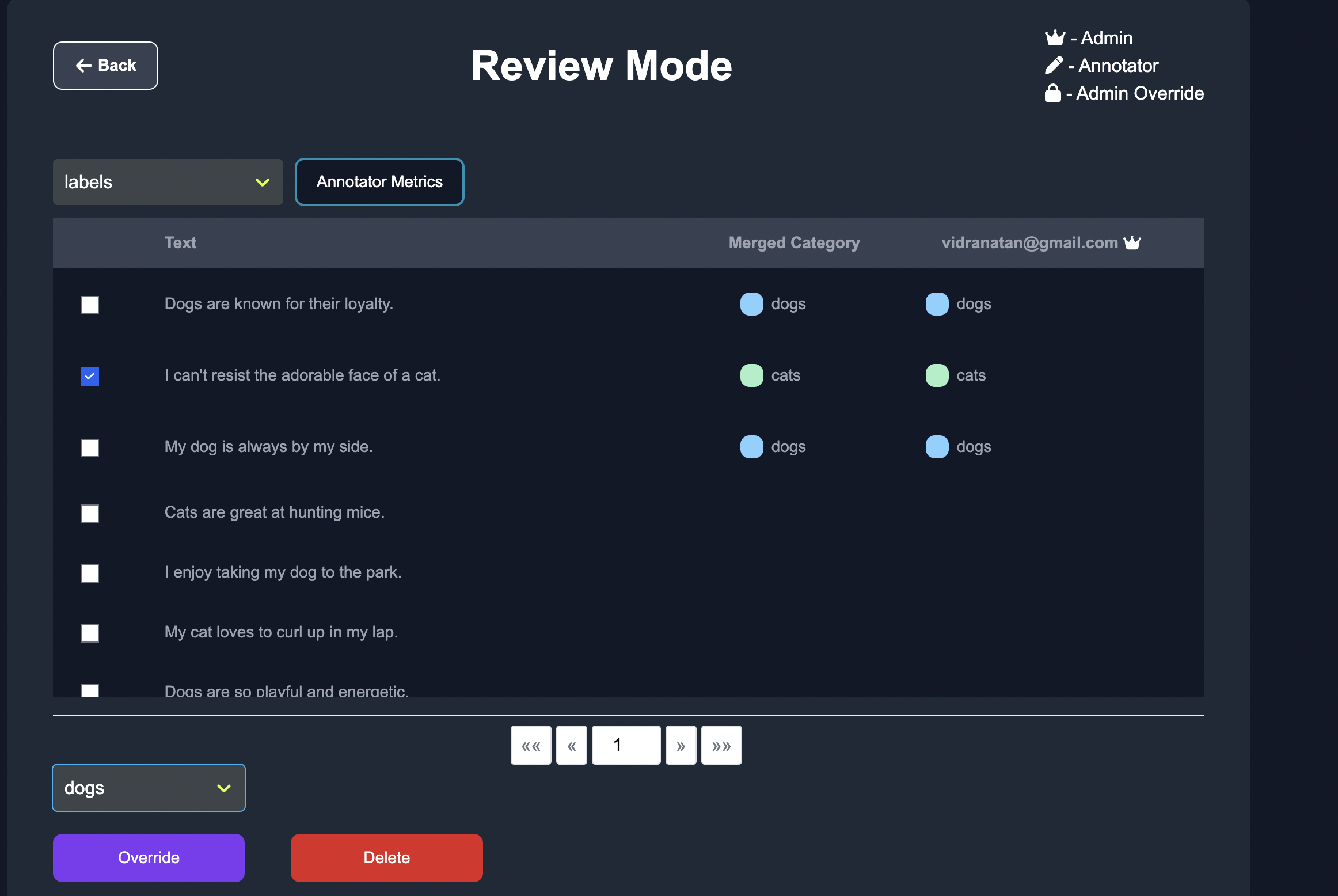Click the Annotator pencil icon in legend
This screenshot has height=896, width=1338.
click(x=1054, y=66)
